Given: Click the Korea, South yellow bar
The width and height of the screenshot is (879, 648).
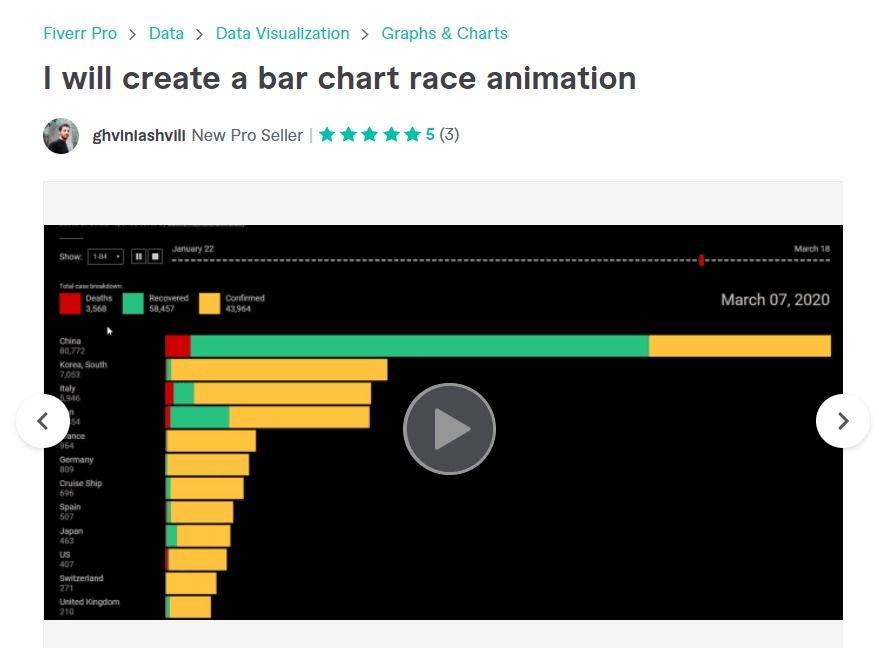Looking at the screenshot, I should tap(279, 370).
